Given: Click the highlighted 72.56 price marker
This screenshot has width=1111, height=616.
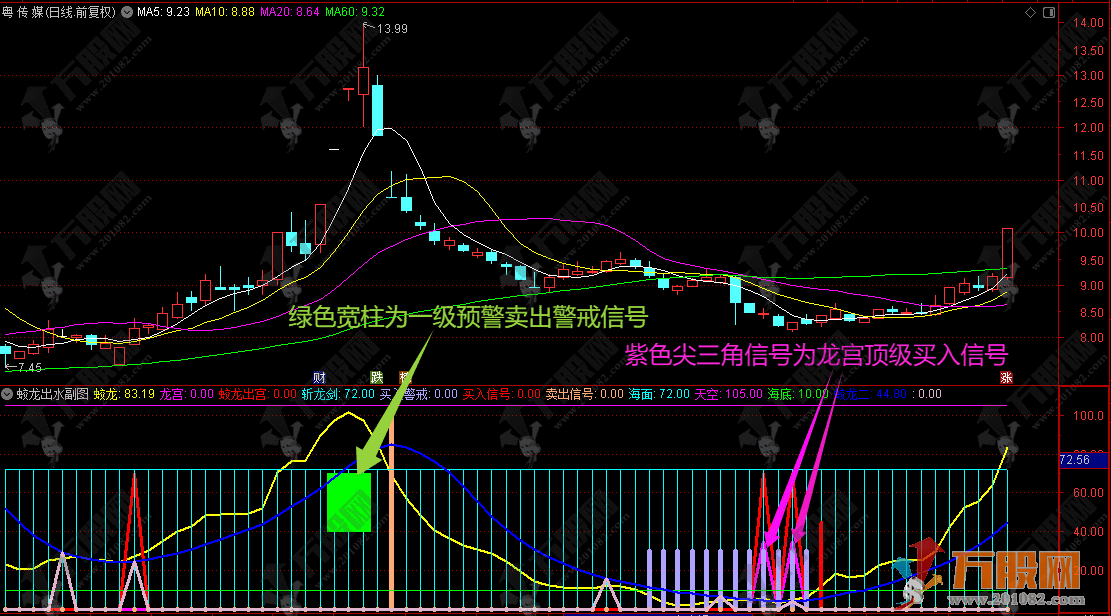Looking at the screenshot, I should [1083, 461].
